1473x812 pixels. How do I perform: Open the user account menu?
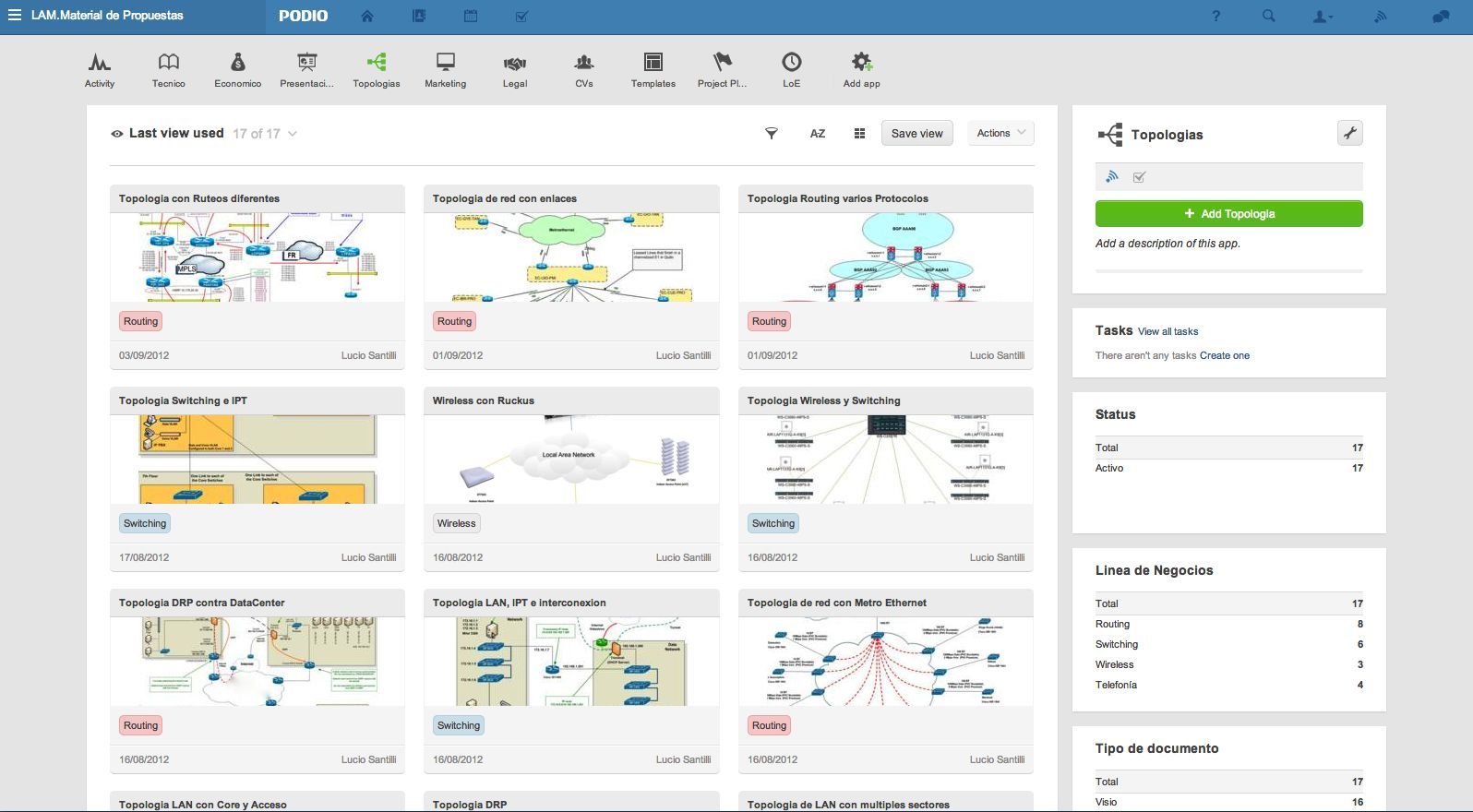[x=1323, y=17]
